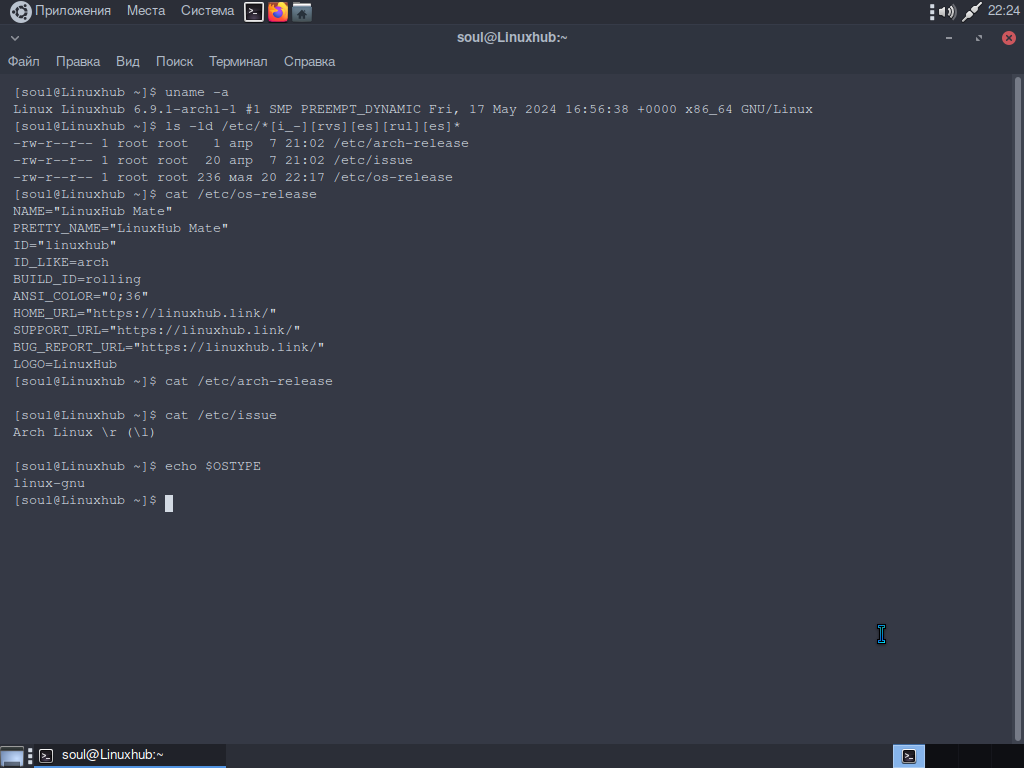The width and height of the screenshot is (1024, 768).
Task: Click the 'Arch Linux \r (\l)' output line
Action: 84,432
